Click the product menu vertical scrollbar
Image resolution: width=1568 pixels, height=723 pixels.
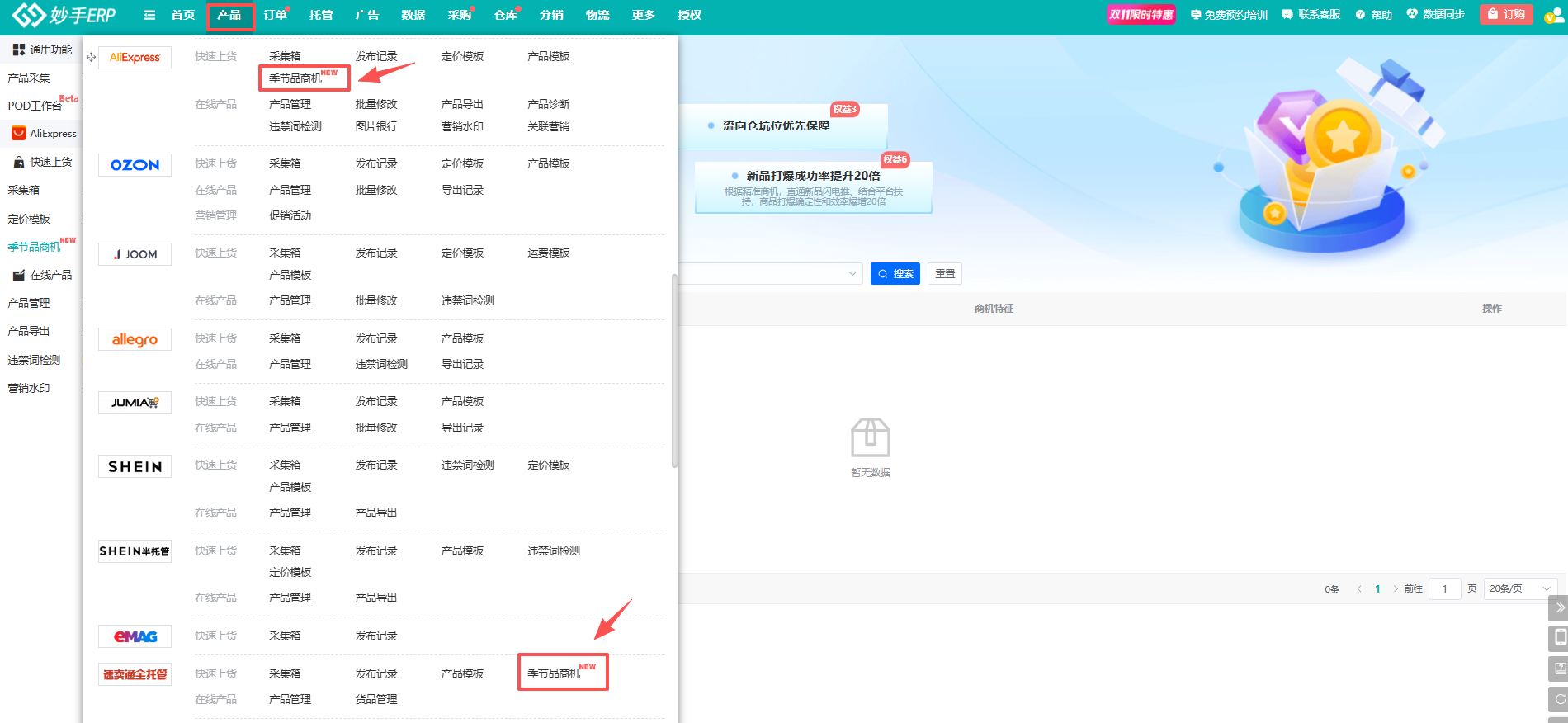click(x=674, y=371)
